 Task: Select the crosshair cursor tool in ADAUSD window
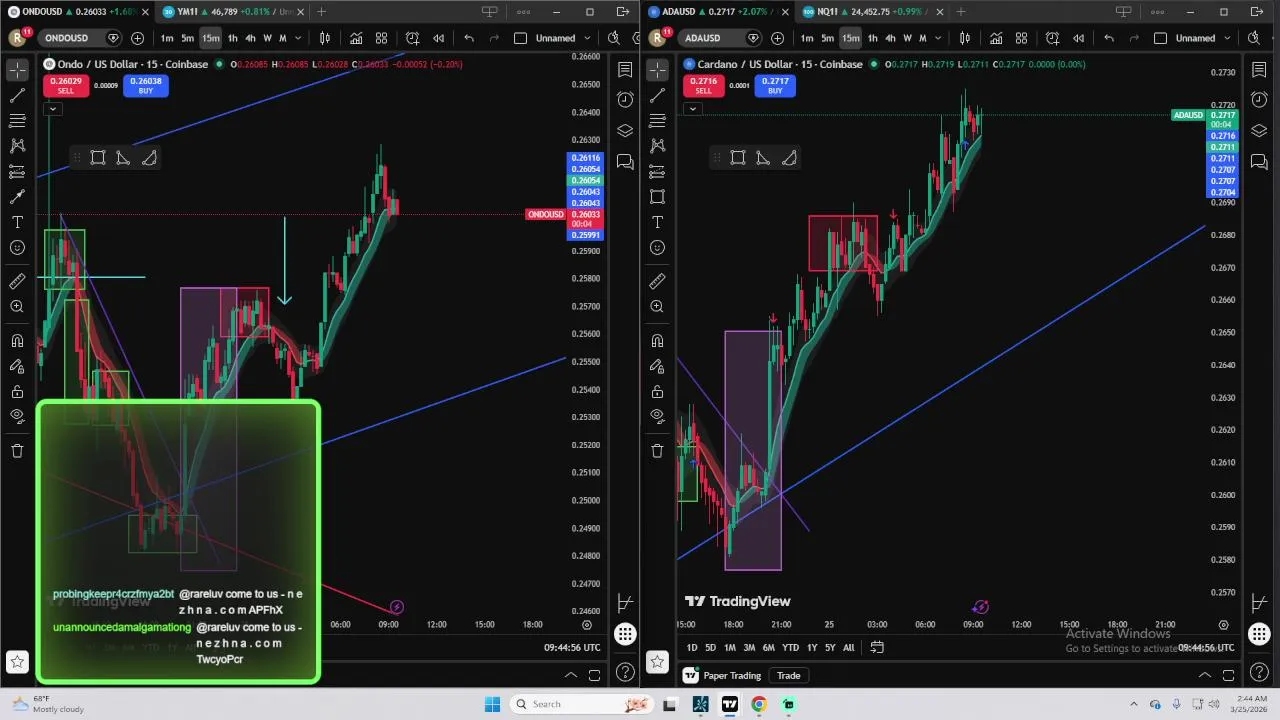click(657, 70)
